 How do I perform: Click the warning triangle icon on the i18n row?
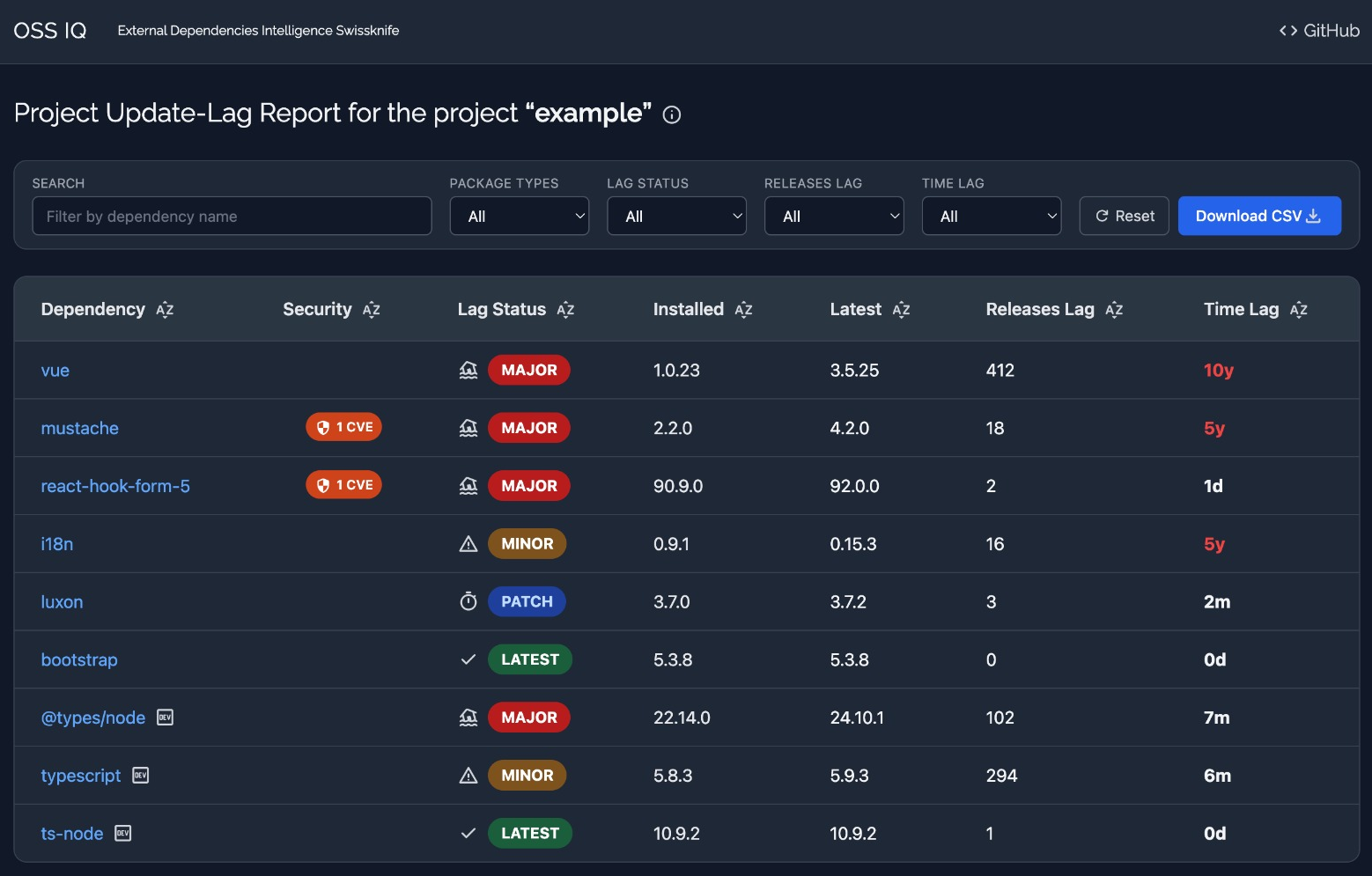468,543
